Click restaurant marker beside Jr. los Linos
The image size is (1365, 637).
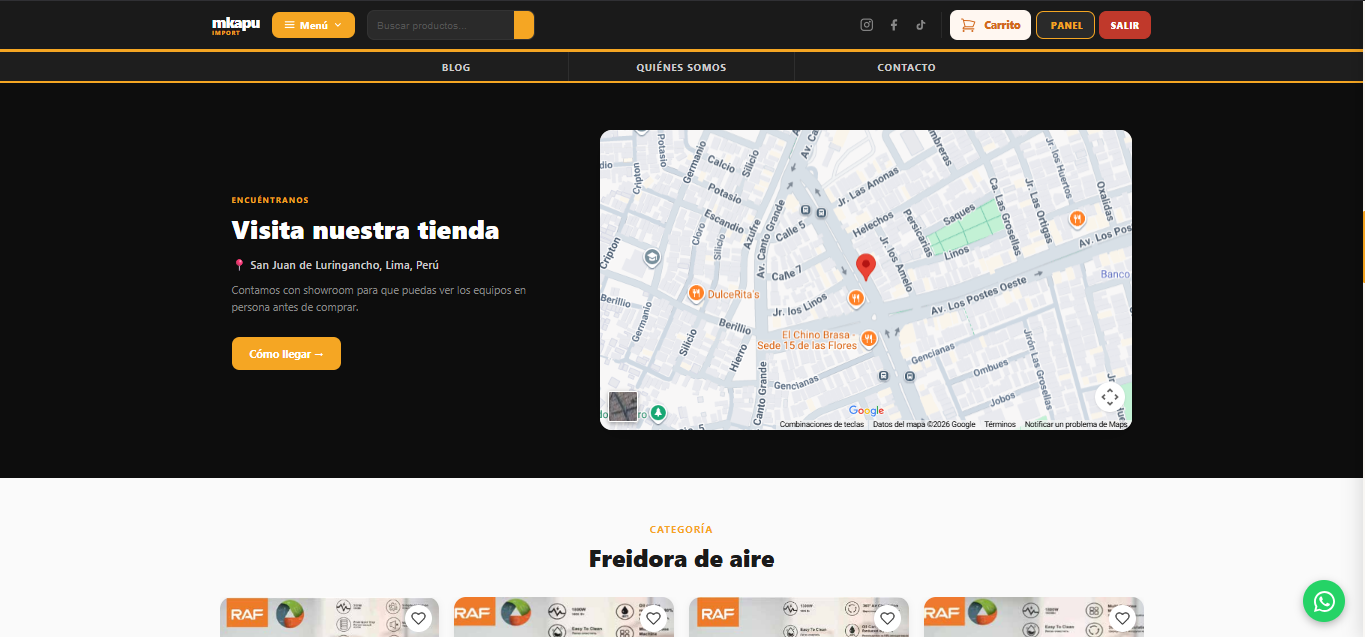(x=856, y=298)
